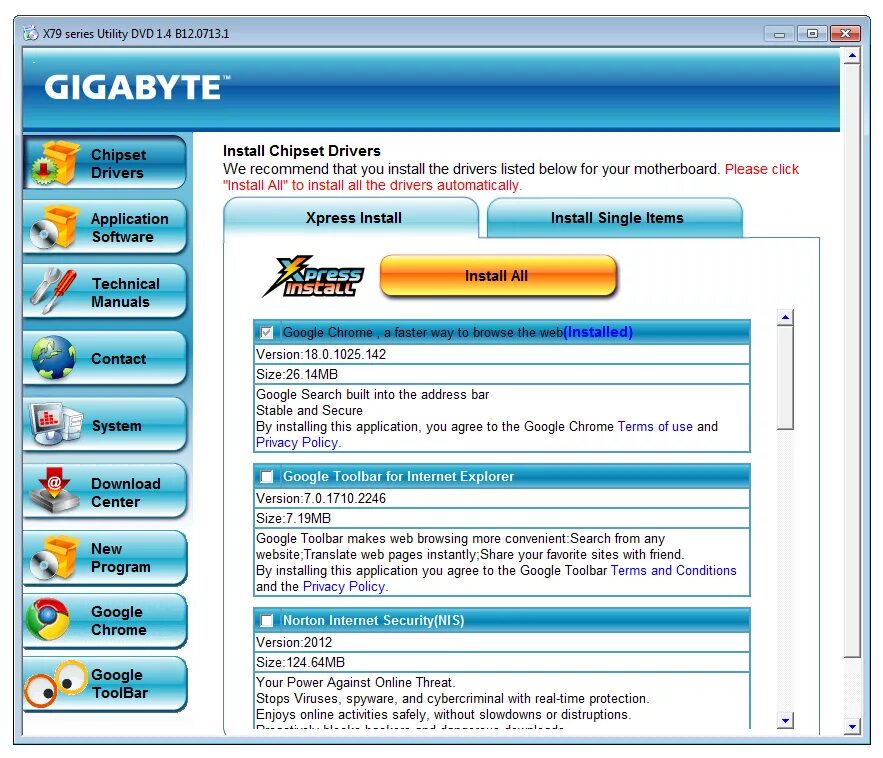Click the Version:7.0.1710.2246 row
This screenshot has height=758, width=883.
point(501,498)
